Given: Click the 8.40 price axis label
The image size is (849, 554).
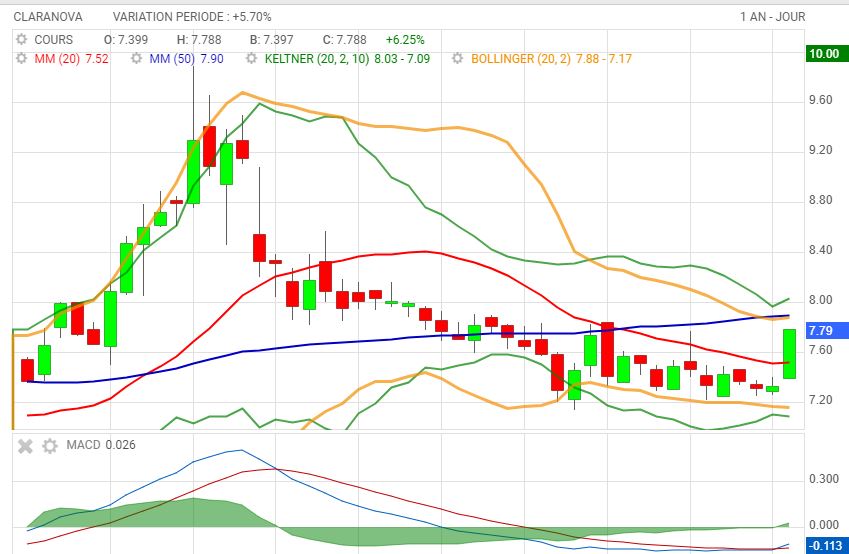Looking at the screenshot, I should 820,250.
